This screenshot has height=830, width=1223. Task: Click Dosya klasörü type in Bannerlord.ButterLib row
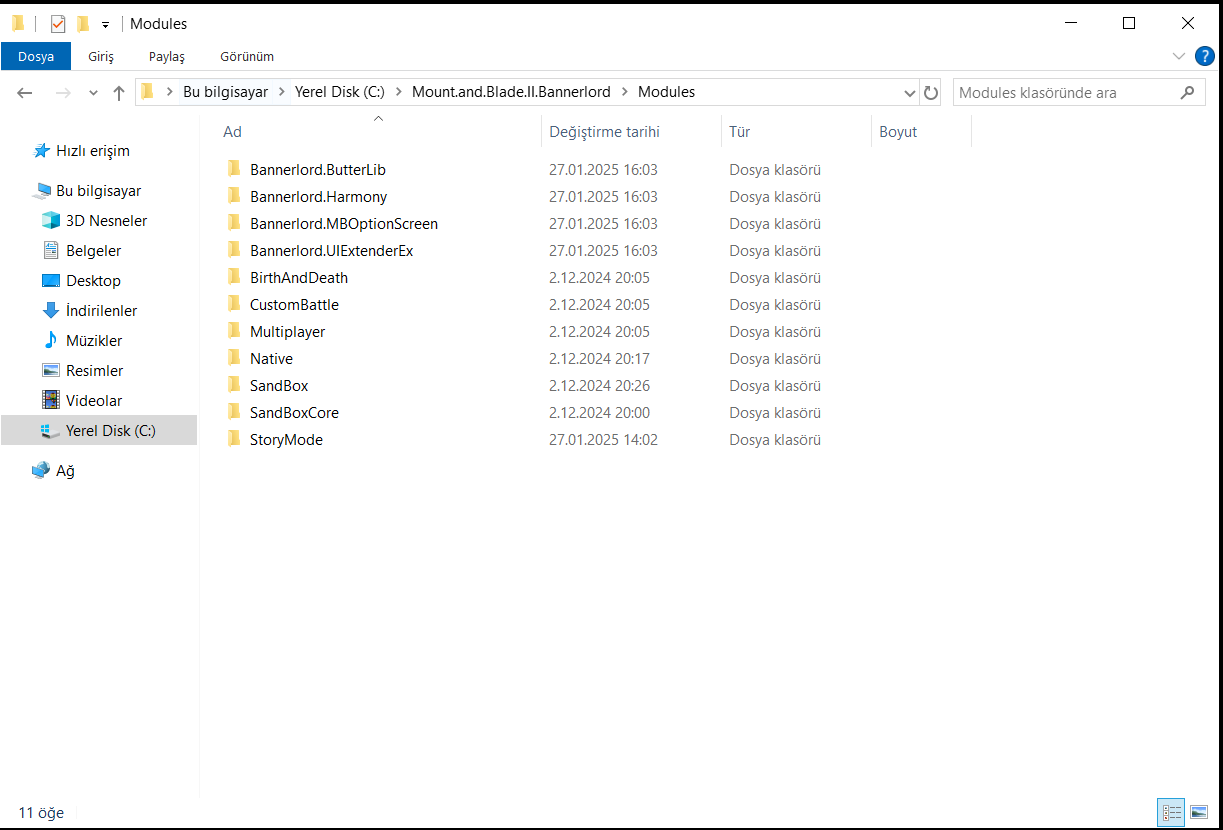tap(775, 169)
